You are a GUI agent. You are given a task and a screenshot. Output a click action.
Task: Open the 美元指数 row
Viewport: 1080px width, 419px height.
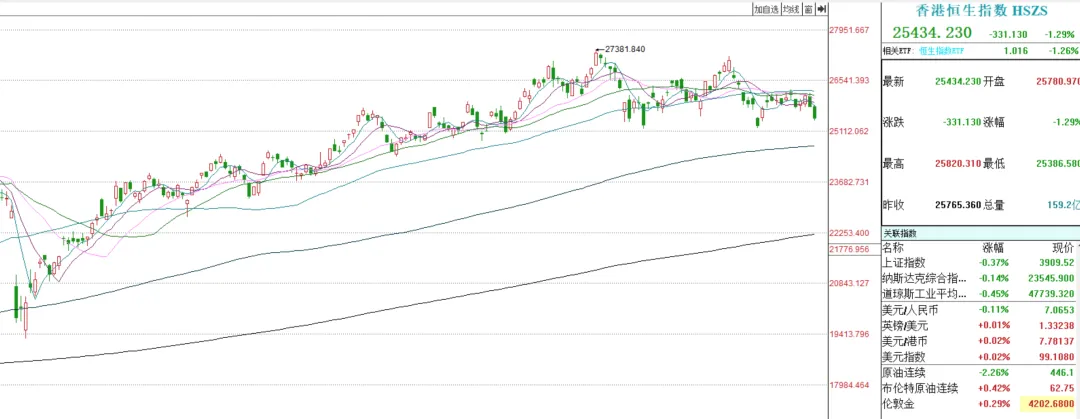click(904, 356)
